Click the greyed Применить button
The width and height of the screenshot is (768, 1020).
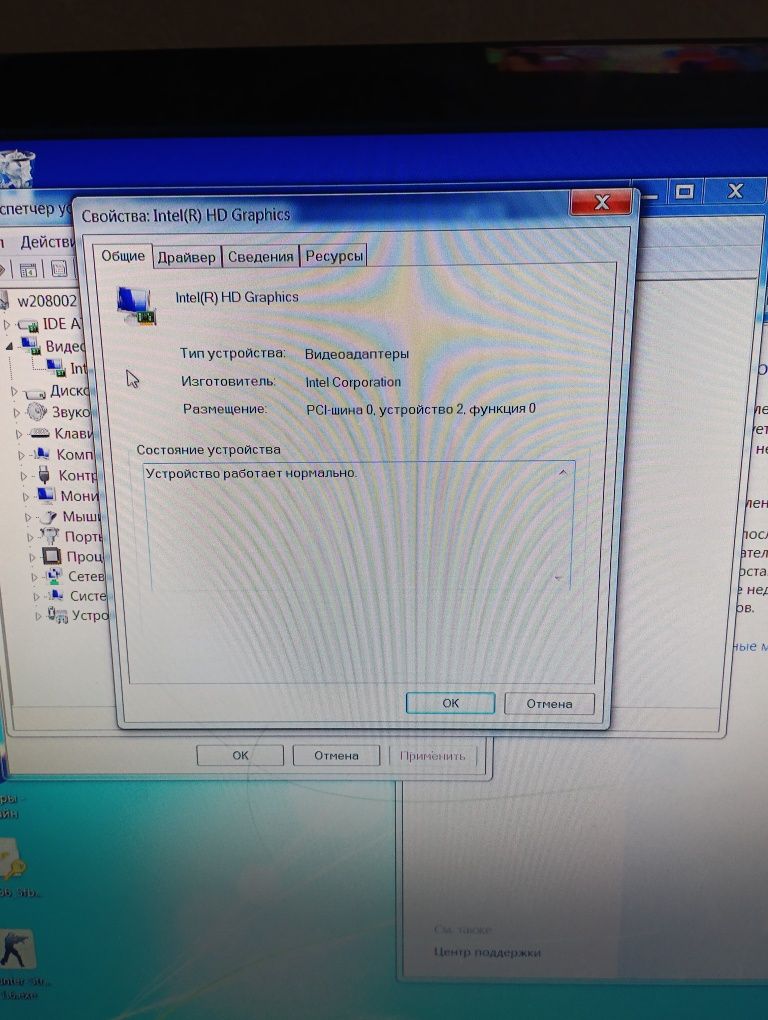coord(432,756)
